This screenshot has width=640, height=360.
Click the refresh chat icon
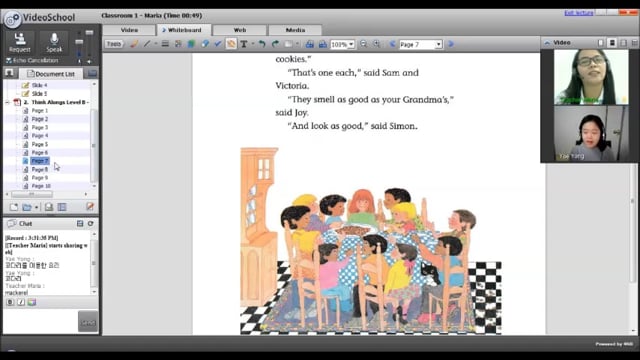[x=91, y=223]
